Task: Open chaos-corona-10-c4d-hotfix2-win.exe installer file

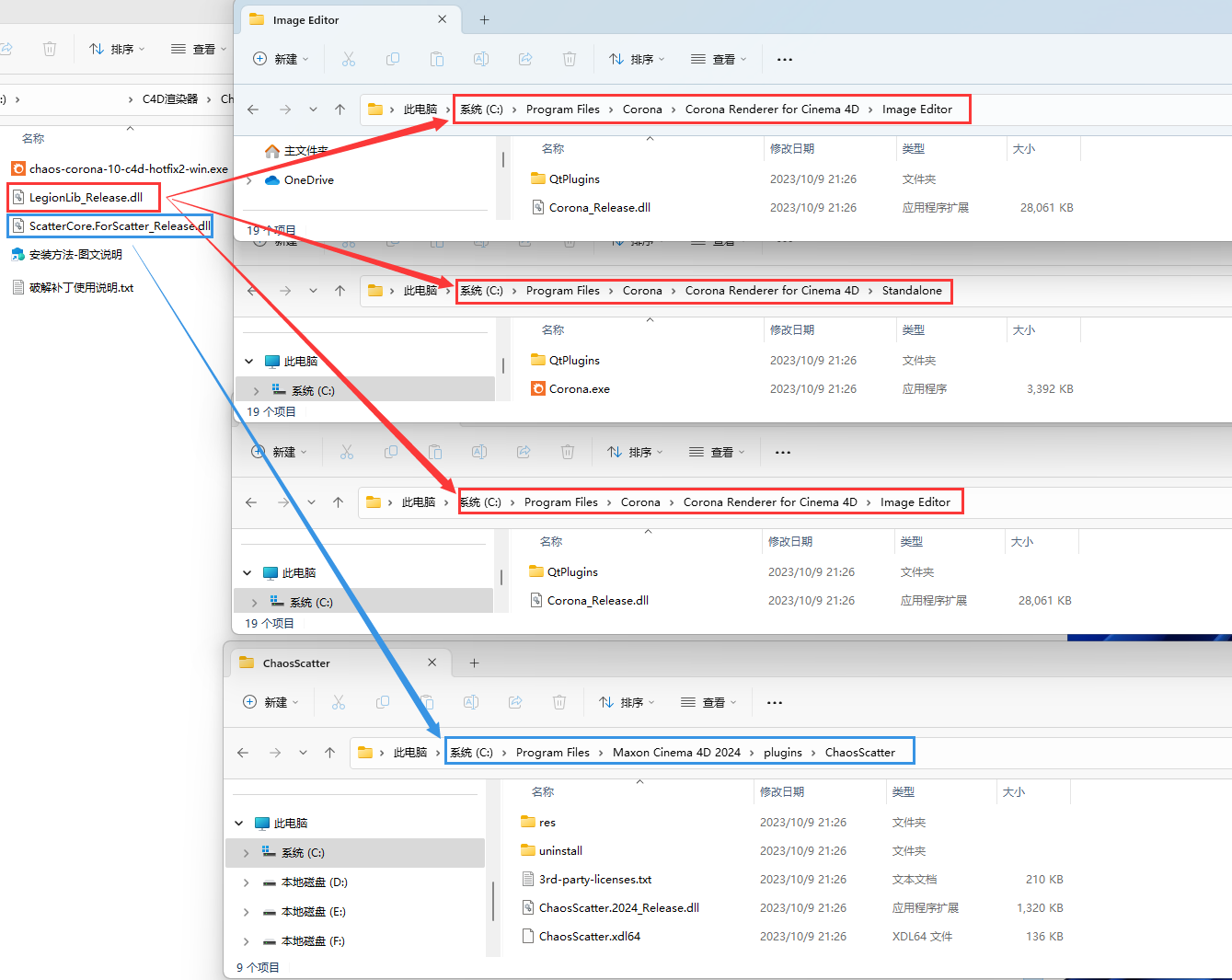Action: coord(128,169)
